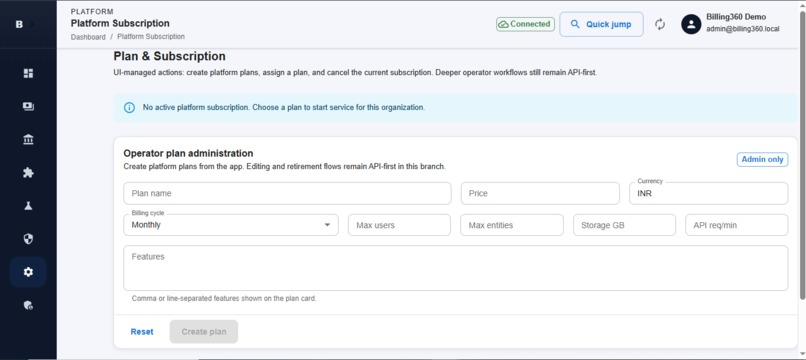Open the bank building sidebar icon
This screenshot has width=806, height=360.
click(28, 139)
